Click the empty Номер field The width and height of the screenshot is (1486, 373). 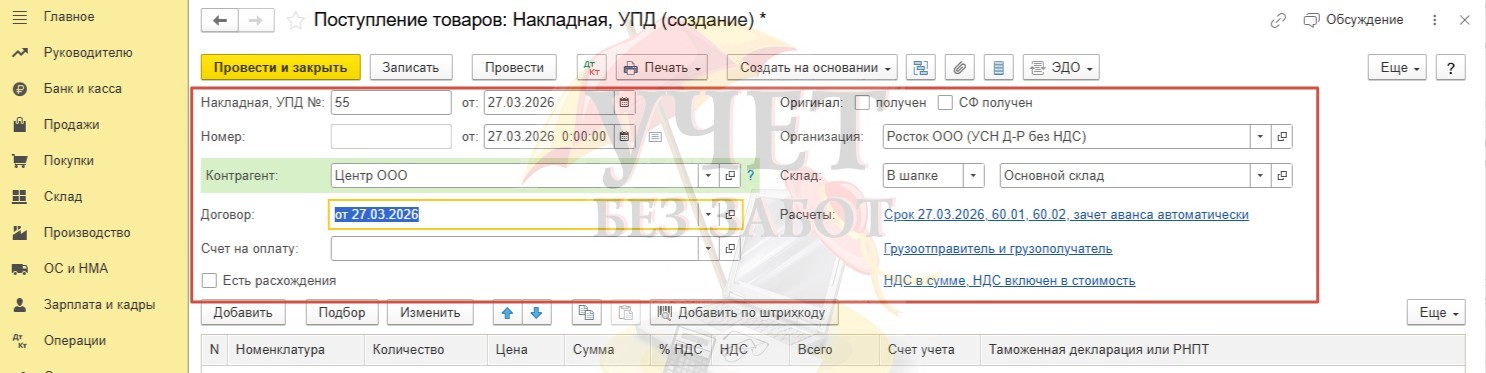391,136
